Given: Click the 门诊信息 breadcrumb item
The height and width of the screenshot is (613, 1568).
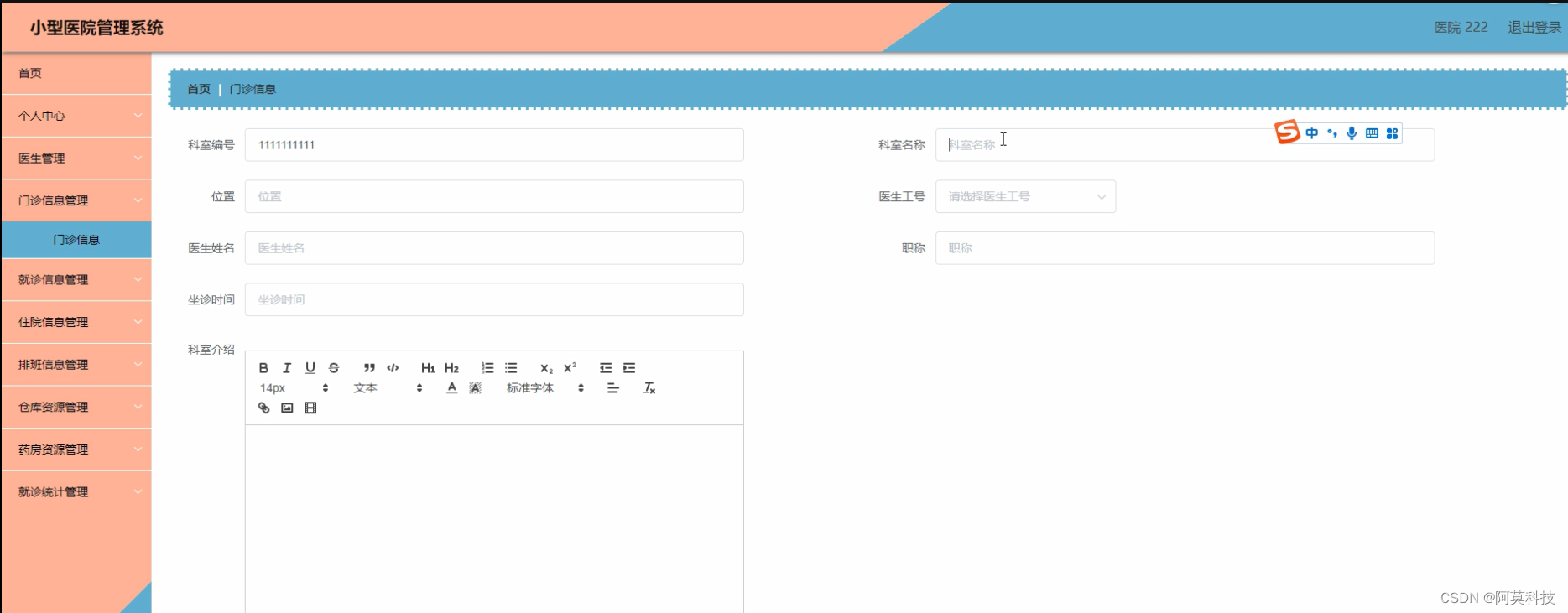Looking at the screenshot, I should coord(253,89).
